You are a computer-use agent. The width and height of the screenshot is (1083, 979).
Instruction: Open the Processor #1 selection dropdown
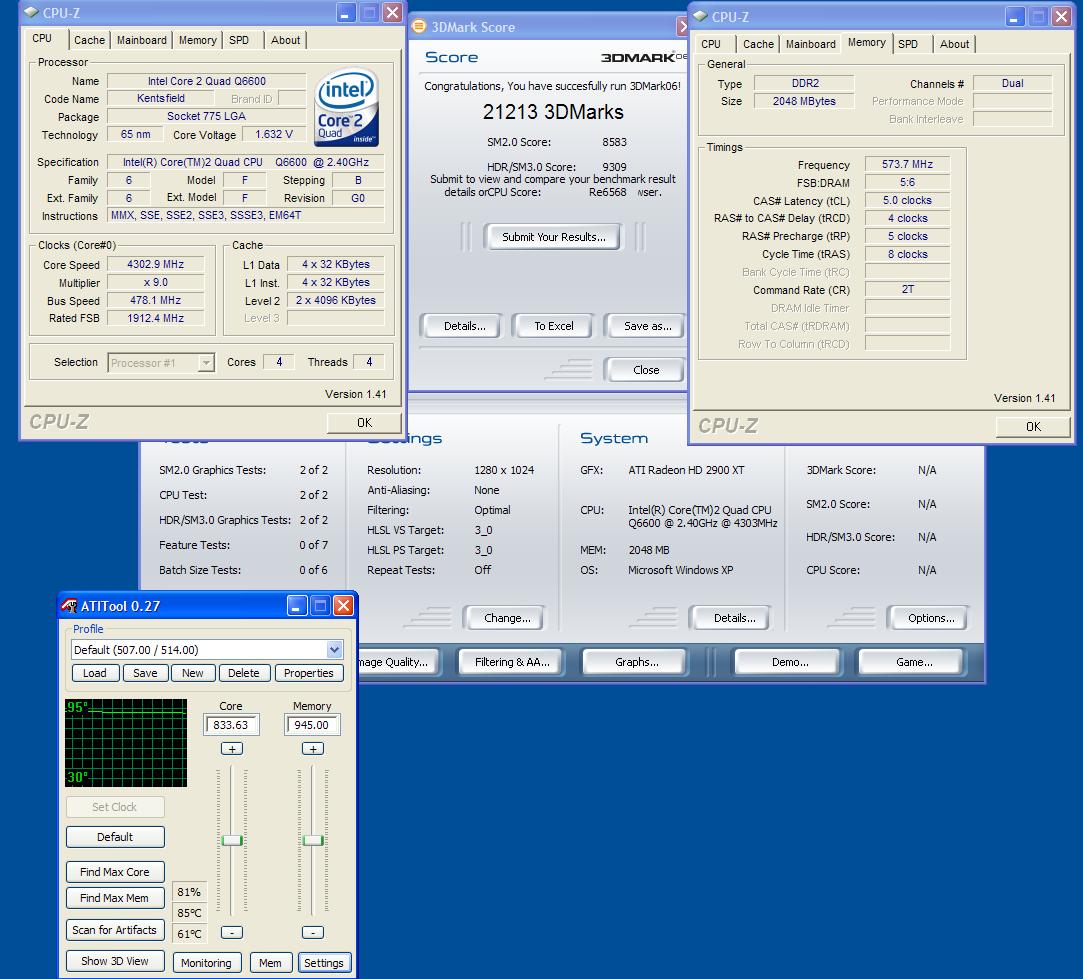(x=206, y=362)
